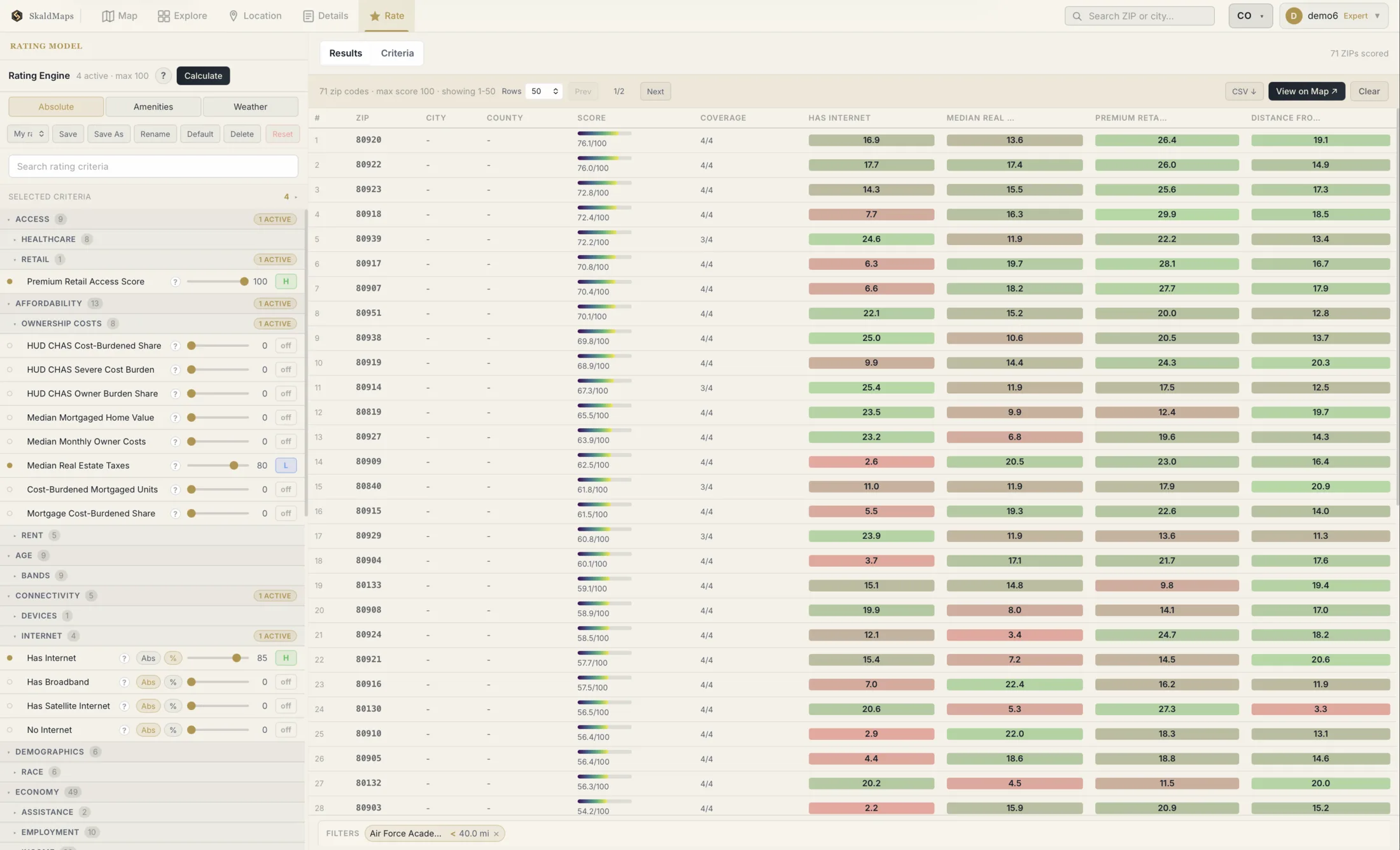Show help for Cost-Burdened Mortgaged Units
The image size is (1400, 850).
pyautogui.click(x=175, y=490)
